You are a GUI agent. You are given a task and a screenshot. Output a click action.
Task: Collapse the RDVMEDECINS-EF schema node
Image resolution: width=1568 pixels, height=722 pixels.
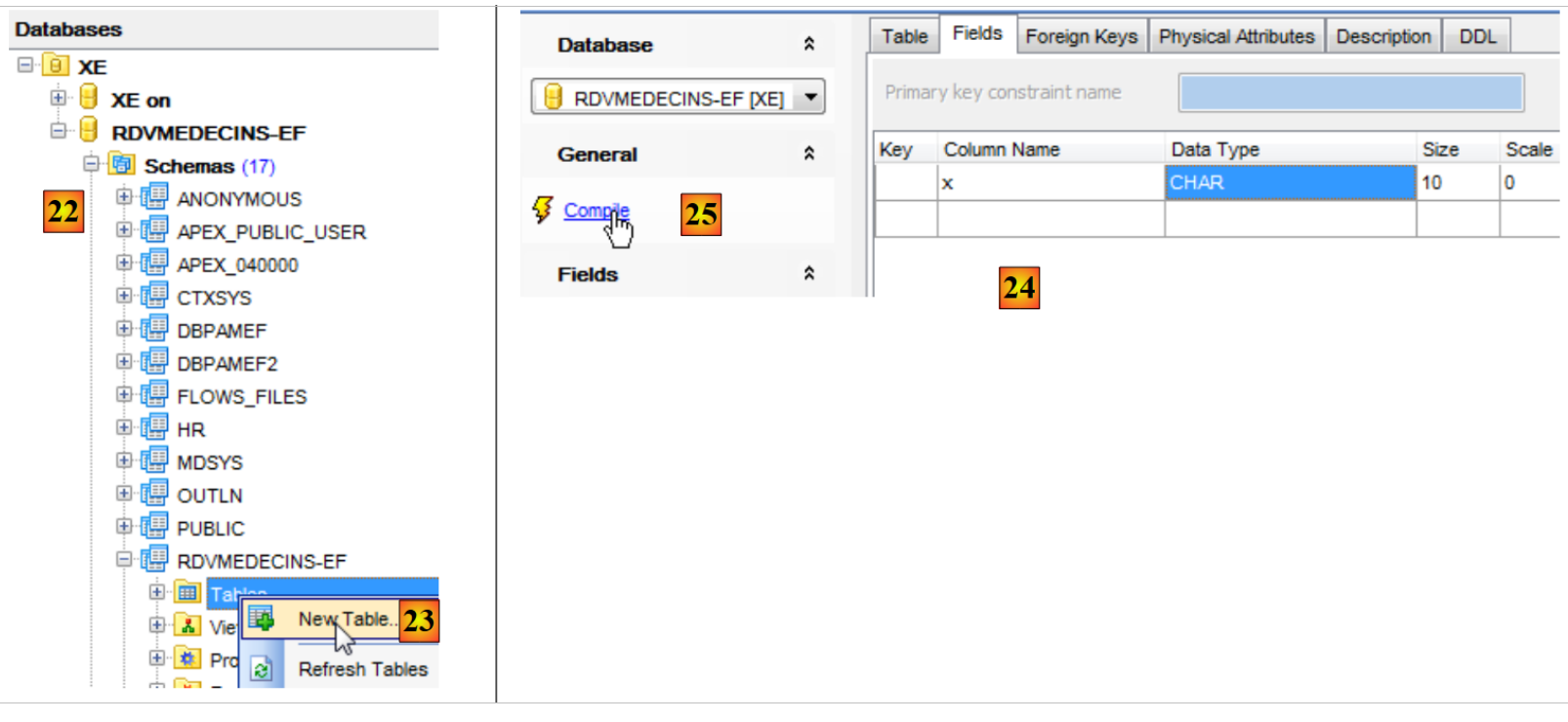pos(124,560)
